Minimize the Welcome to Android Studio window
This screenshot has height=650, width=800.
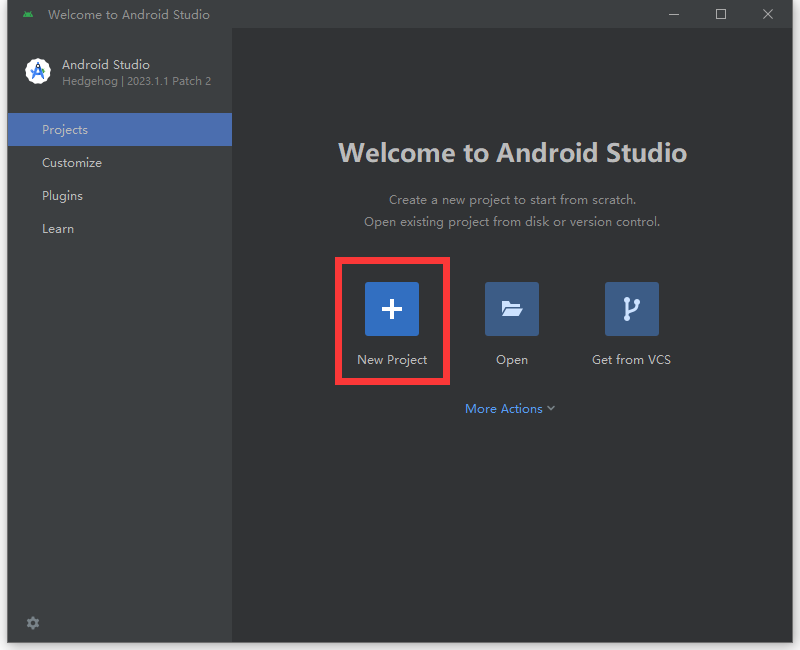(674, 14)
